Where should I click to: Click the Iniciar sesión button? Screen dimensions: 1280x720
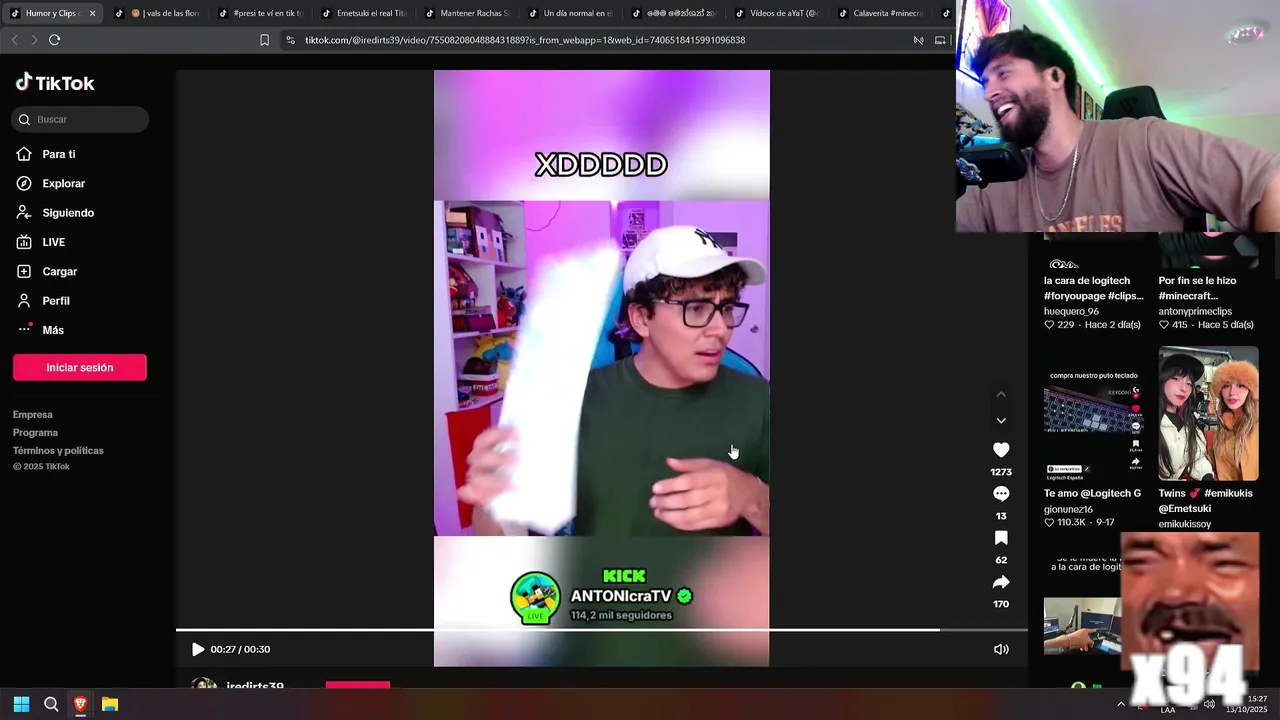(x=80, y=367)
